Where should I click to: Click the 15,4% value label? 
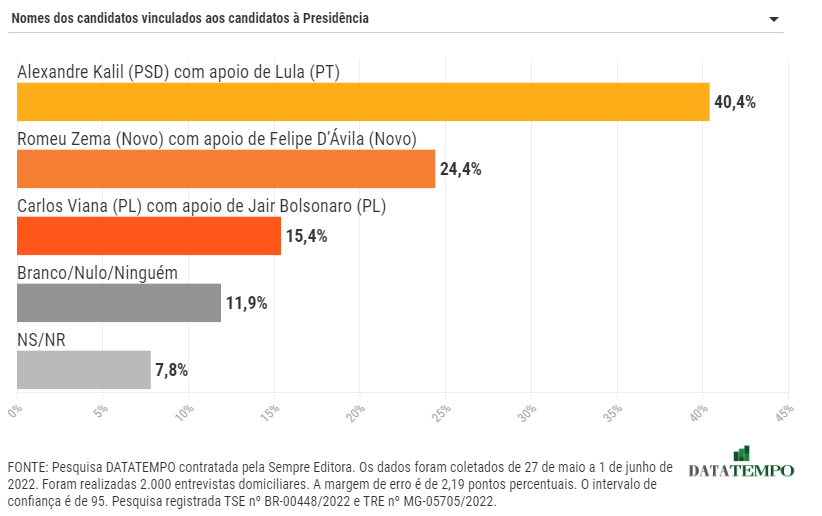306,236
